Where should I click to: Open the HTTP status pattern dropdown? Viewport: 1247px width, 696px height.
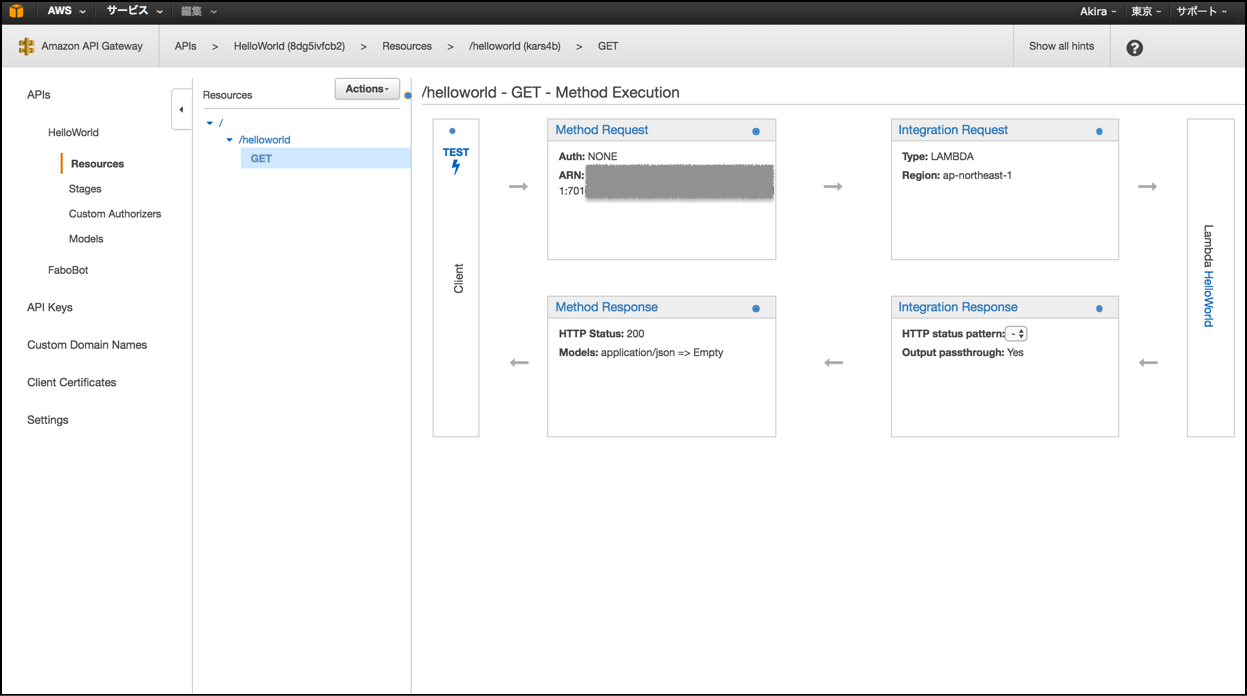[1016, 331]
